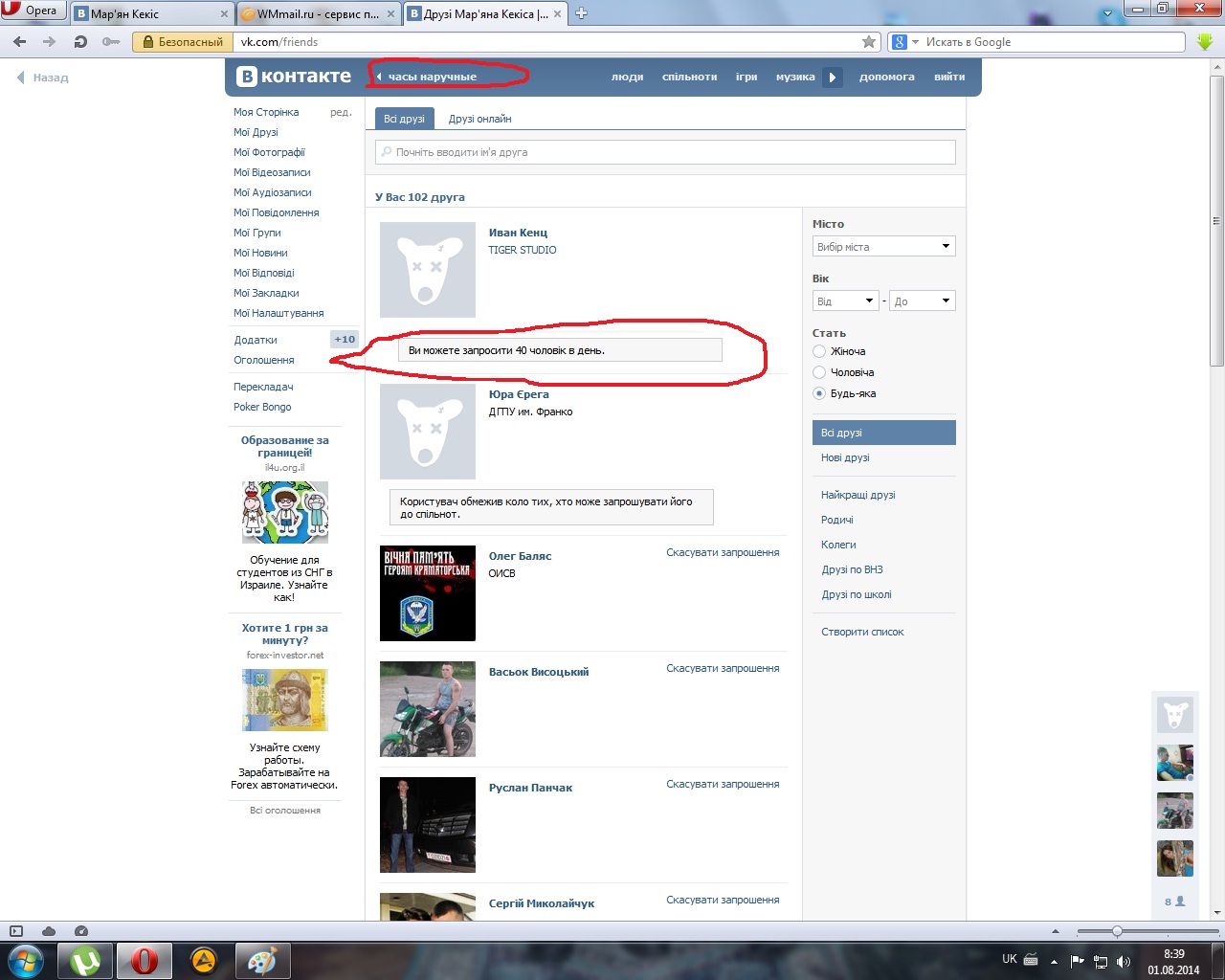Open the Windows Start menu

pyautogui.click(x=25, y=961)
